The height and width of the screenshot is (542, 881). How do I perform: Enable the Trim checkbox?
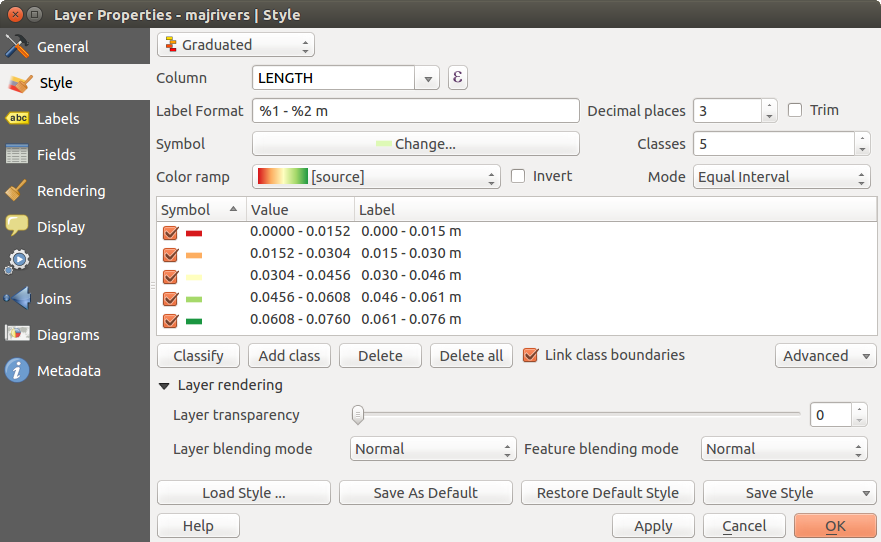click(796, 111)
